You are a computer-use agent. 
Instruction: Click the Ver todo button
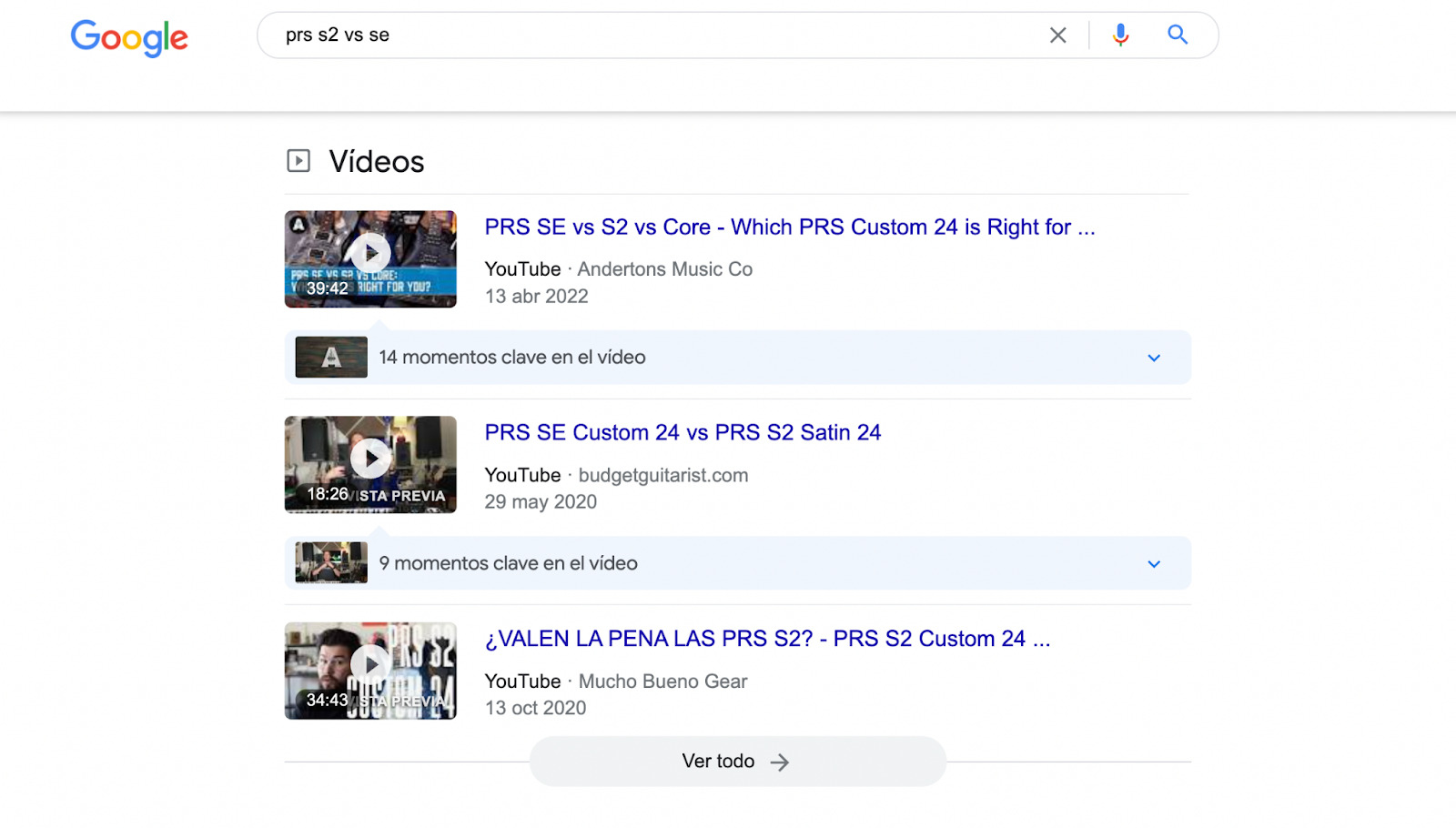pyautogui.click(x=737, y=762)
